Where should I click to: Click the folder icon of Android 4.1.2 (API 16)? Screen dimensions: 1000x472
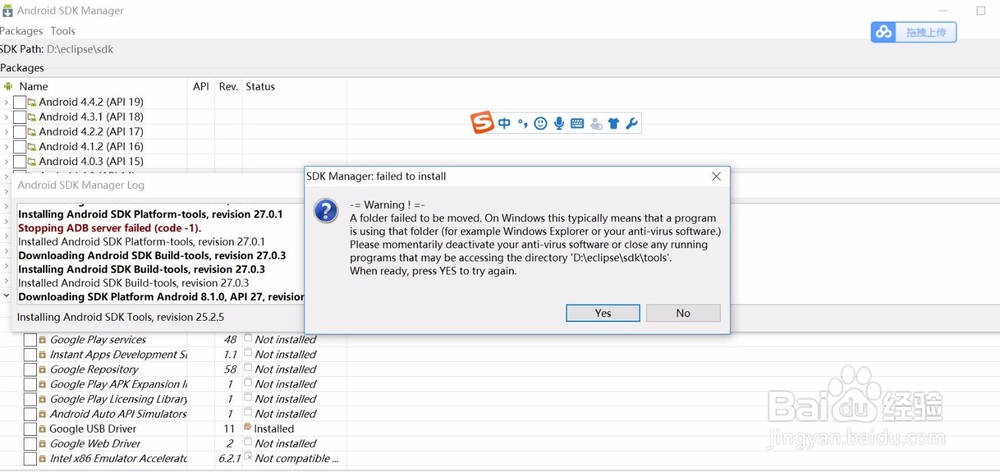tap(32, 147)
